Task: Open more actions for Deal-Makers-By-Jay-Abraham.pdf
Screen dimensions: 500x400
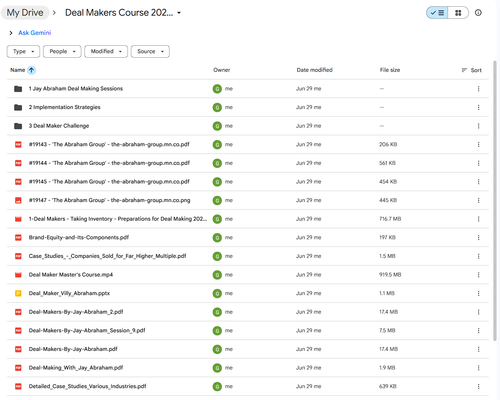Action: click(x=478, y=349)
